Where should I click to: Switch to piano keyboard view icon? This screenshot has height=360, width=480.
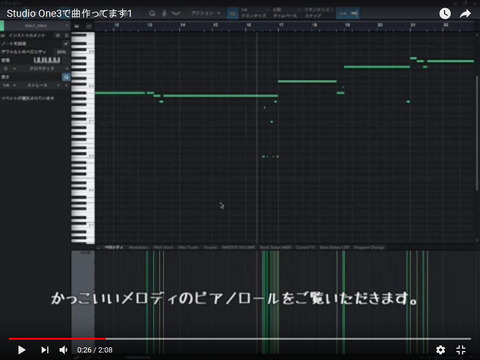click(x=77, y=26)
